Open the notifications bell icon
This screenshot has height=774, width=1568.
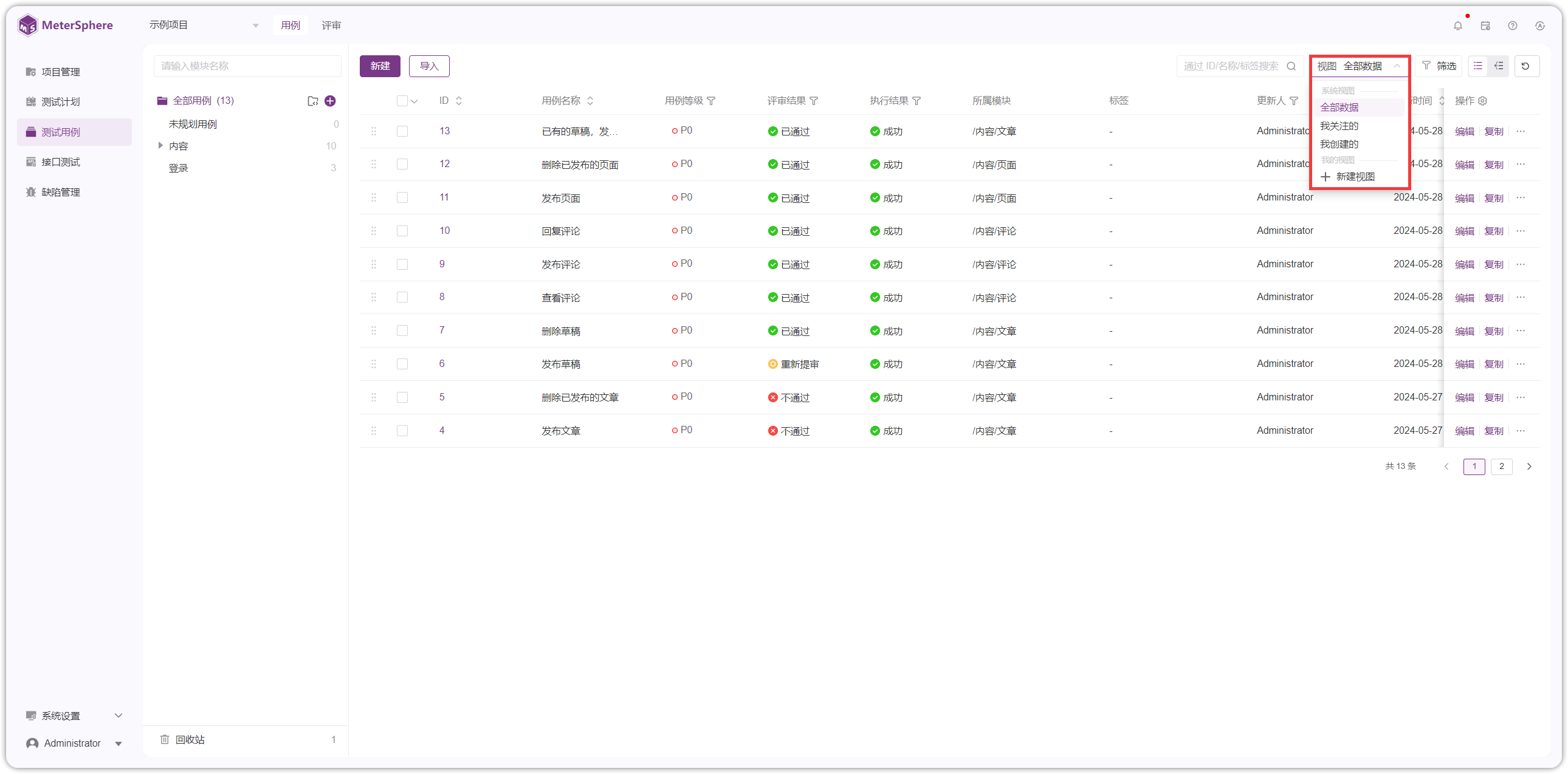[x=1457, y=26]
